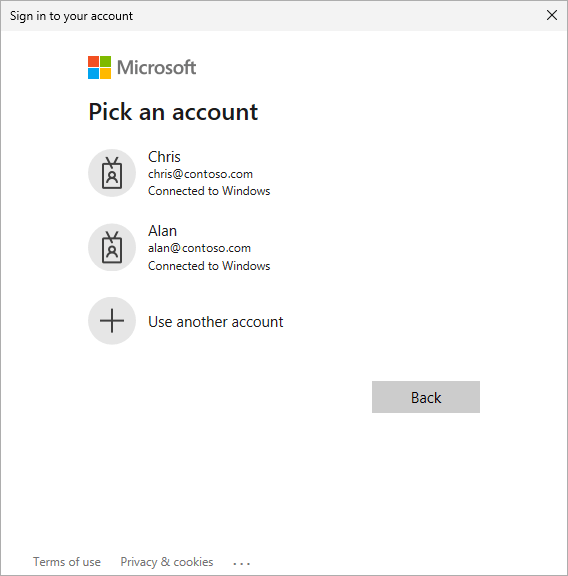Close the Sign in to your account dialog

tap(552, 15)
